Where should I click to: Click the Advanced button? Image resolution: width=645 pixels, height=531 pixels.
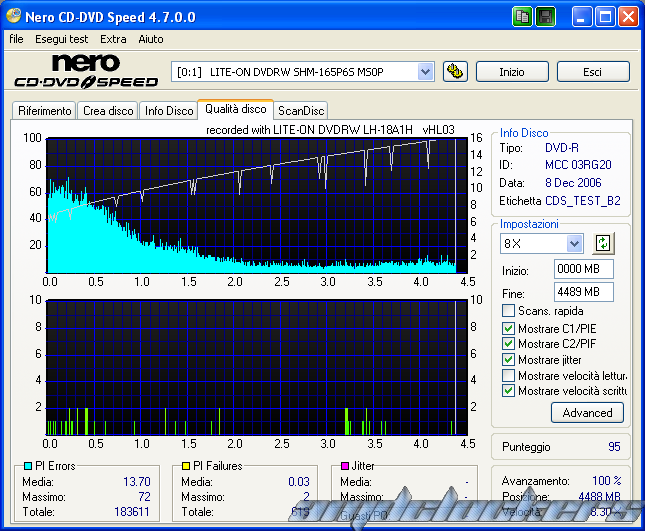click(x=587, y=412)
